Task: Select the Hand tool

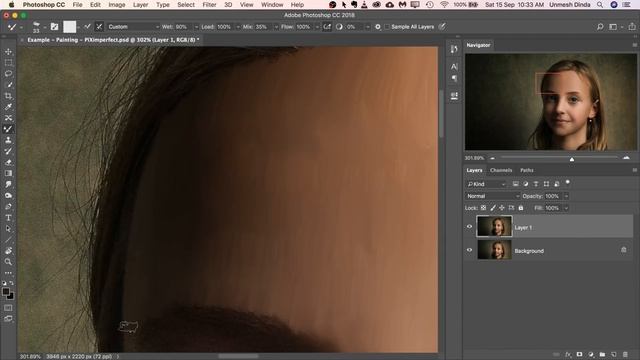Action: [x=8, y=251]
